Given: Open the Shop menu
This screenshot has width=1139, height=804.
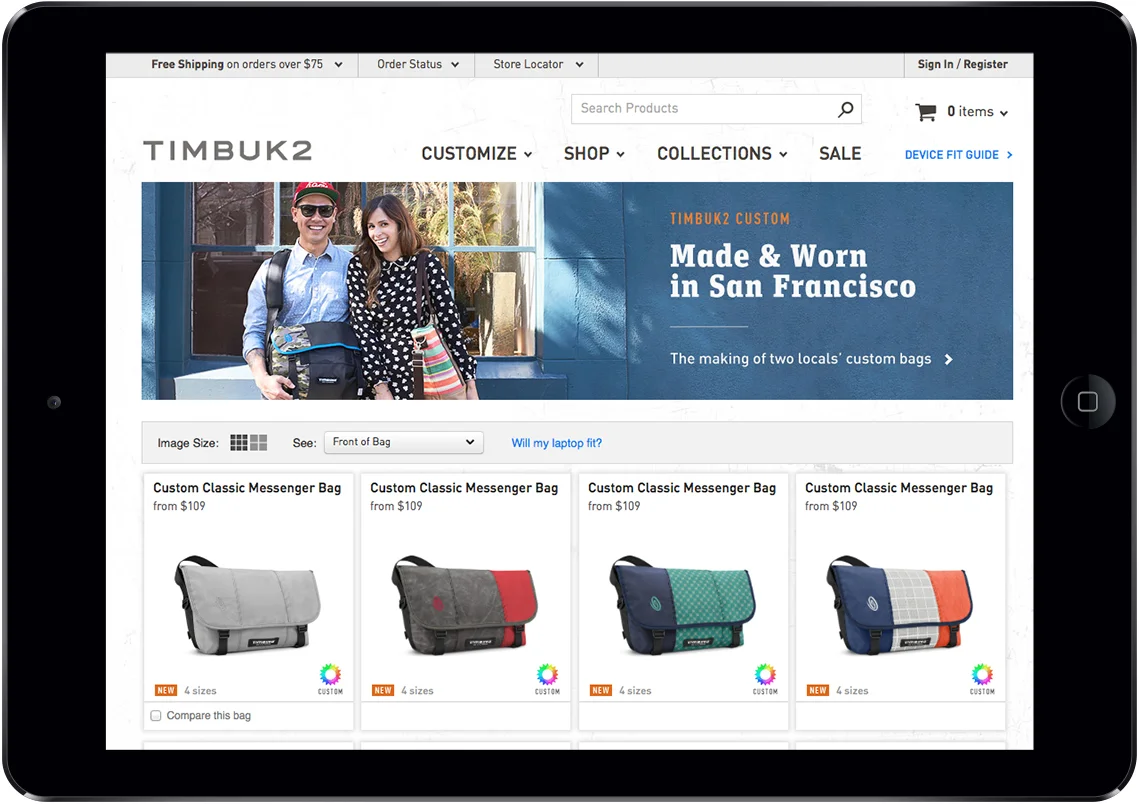Looking at the screenshot, I should point(594,154).
